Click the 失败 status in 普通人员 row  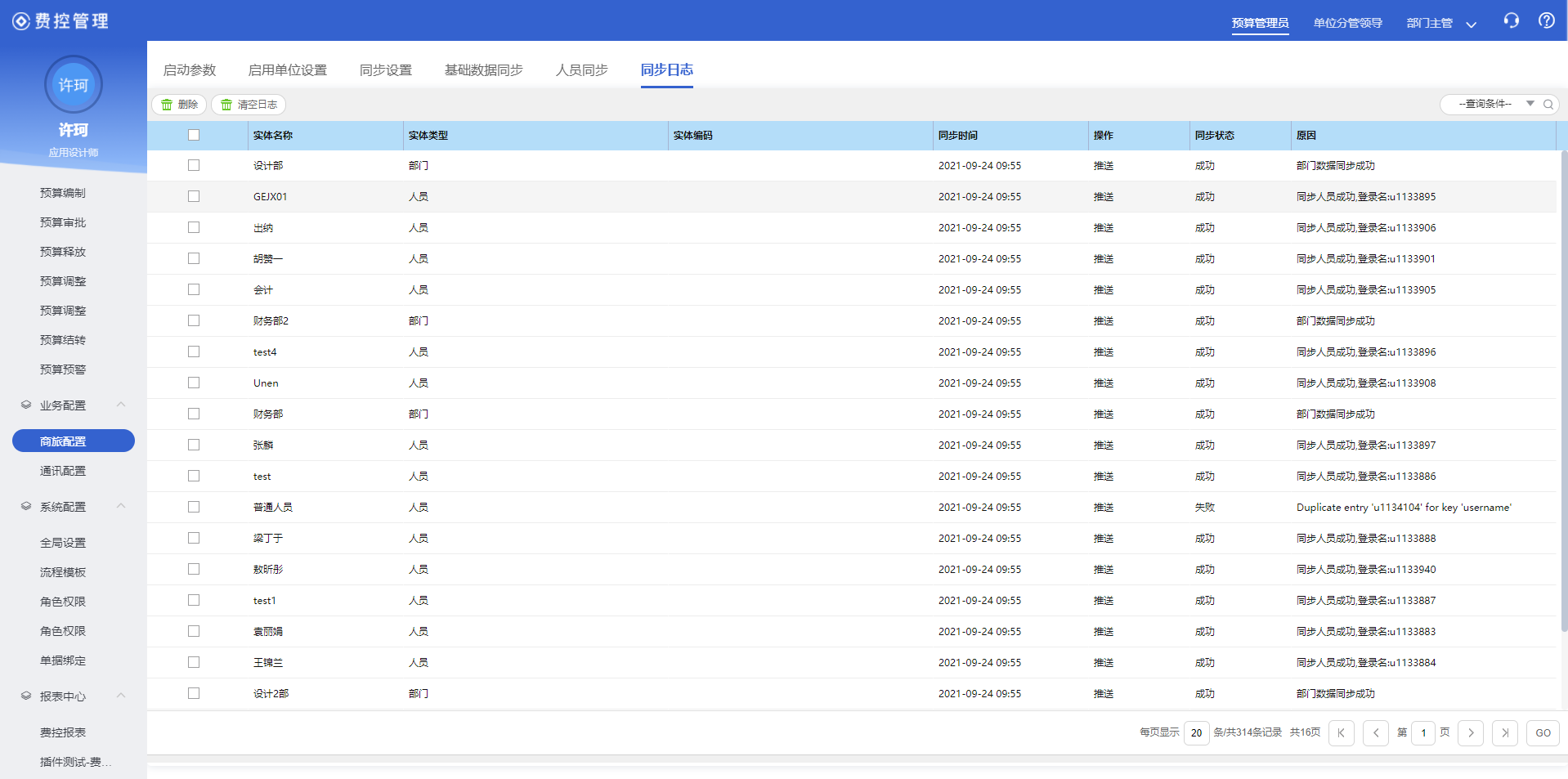1205,508
